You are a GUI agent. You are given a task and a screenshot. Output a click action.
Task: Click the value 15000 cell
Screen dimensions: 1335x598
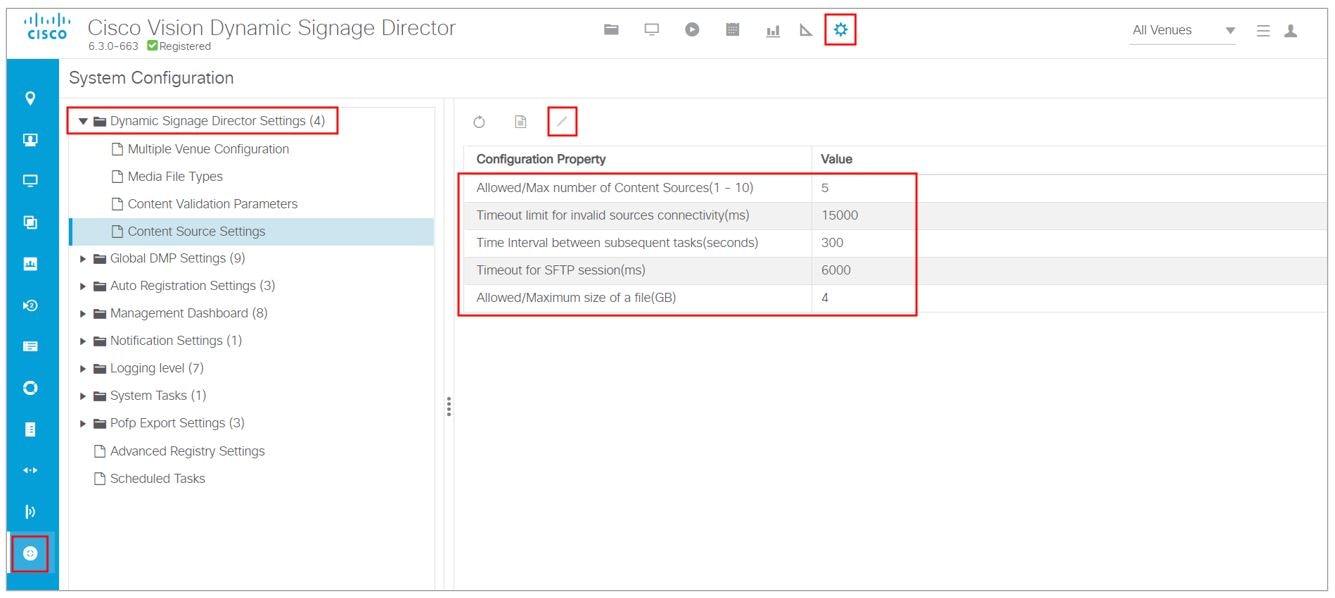click(x=839, y=215)
